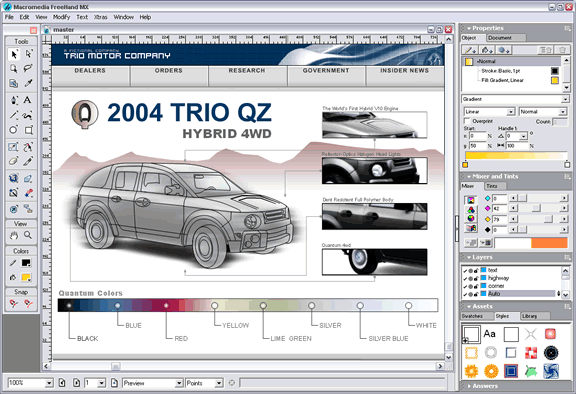Switch to the Tints tab
Viewport: 576px width, 394px height.
[494, 186]
